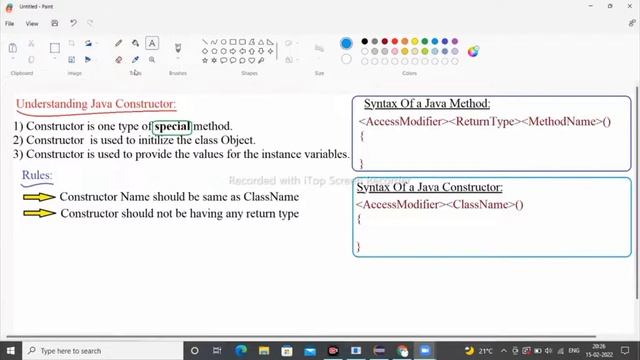Pick the orange color swatch
Image resolution: width=640 pixels, height=360 pixels.
point(404,41)
